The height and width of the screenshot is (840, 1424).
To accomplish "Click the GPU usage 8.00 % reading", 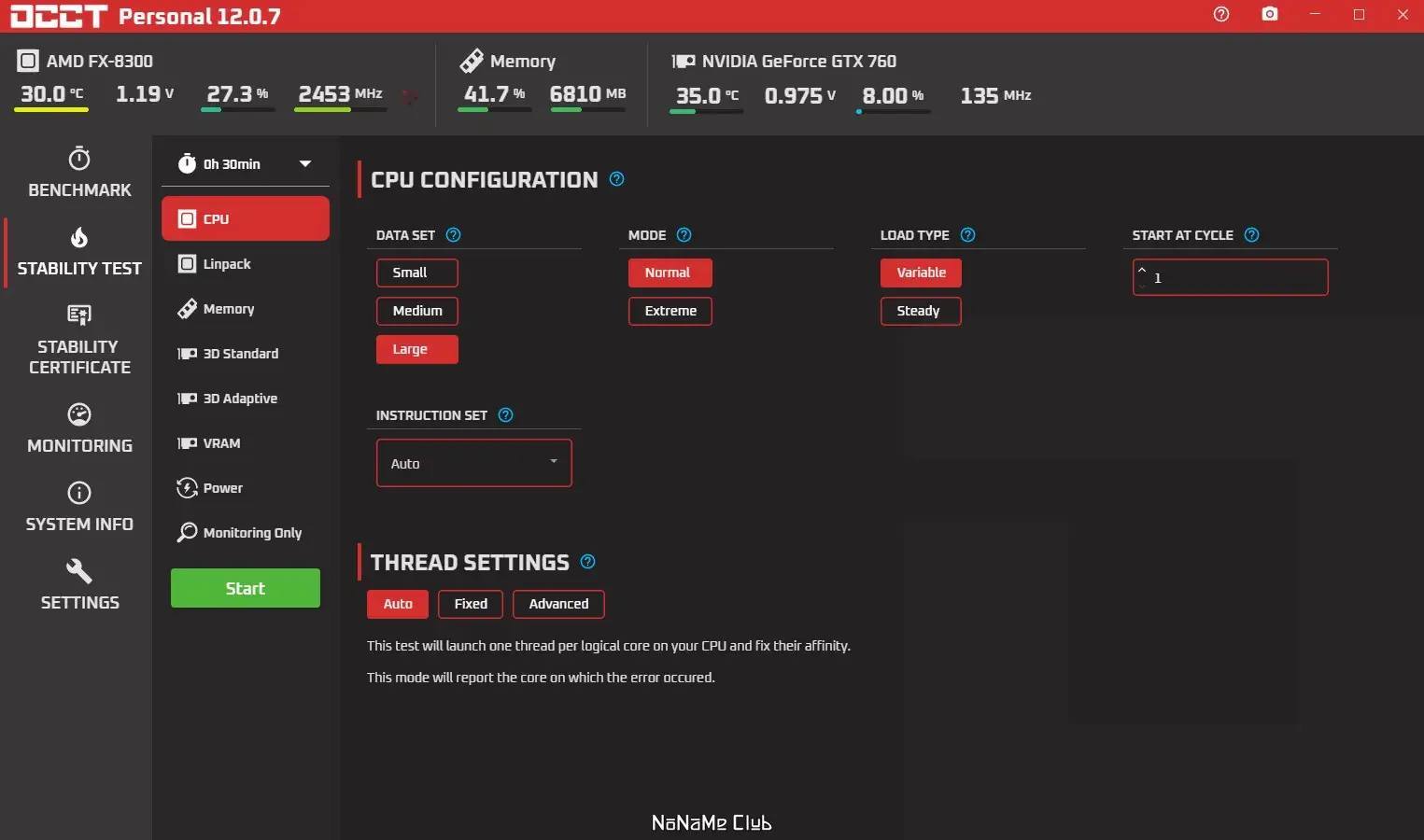I will [893, 96].
